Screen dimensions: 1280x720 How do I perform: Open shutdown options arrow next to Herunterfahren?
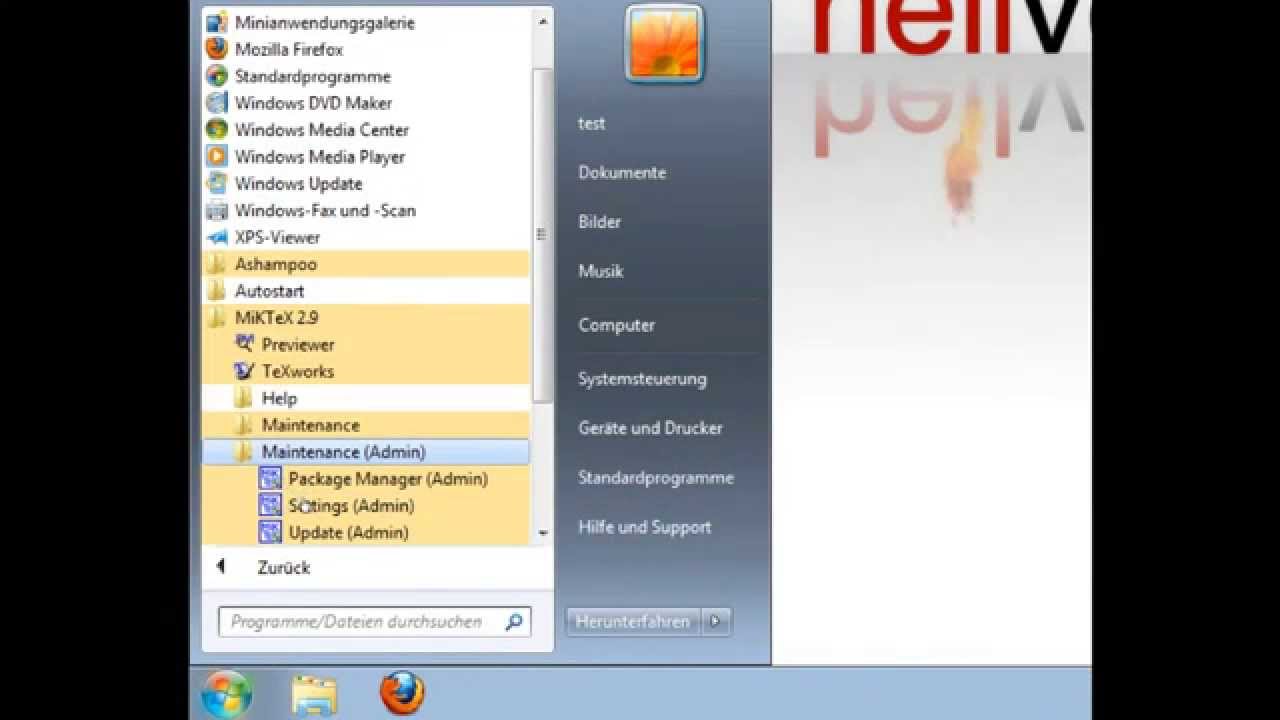715,621
